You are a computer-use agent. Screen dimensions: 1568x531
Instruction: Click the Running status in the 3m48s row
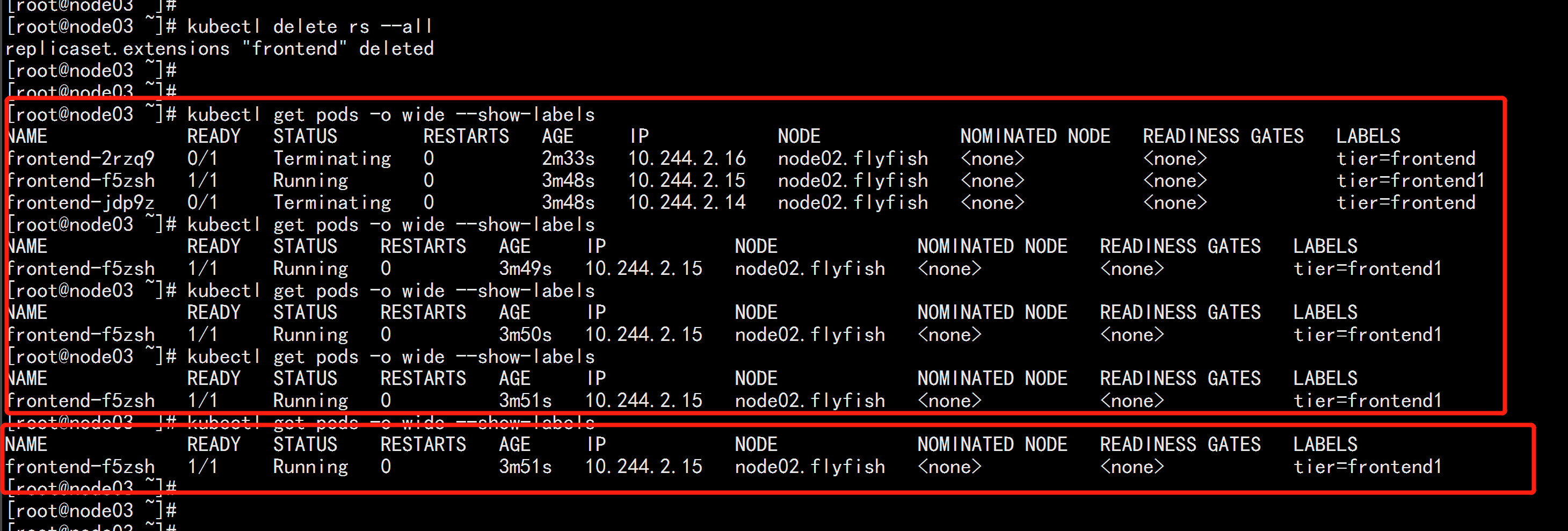(310, 181)
